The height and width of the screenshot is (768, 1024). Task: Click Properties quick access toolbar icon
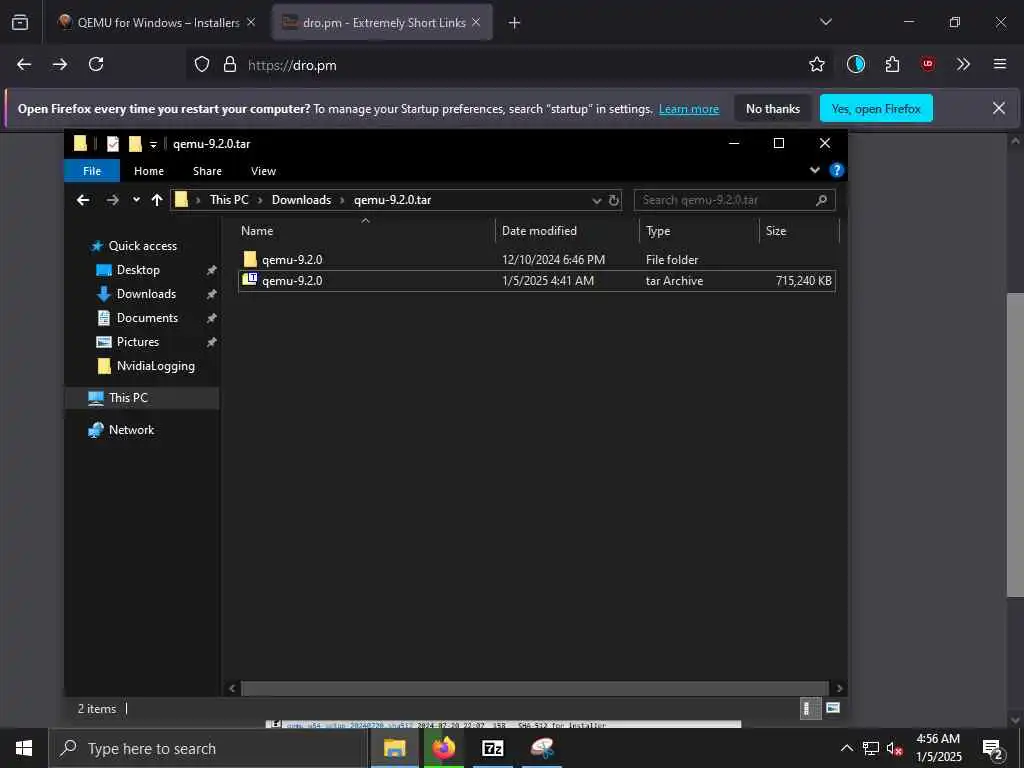click(113, 144)
